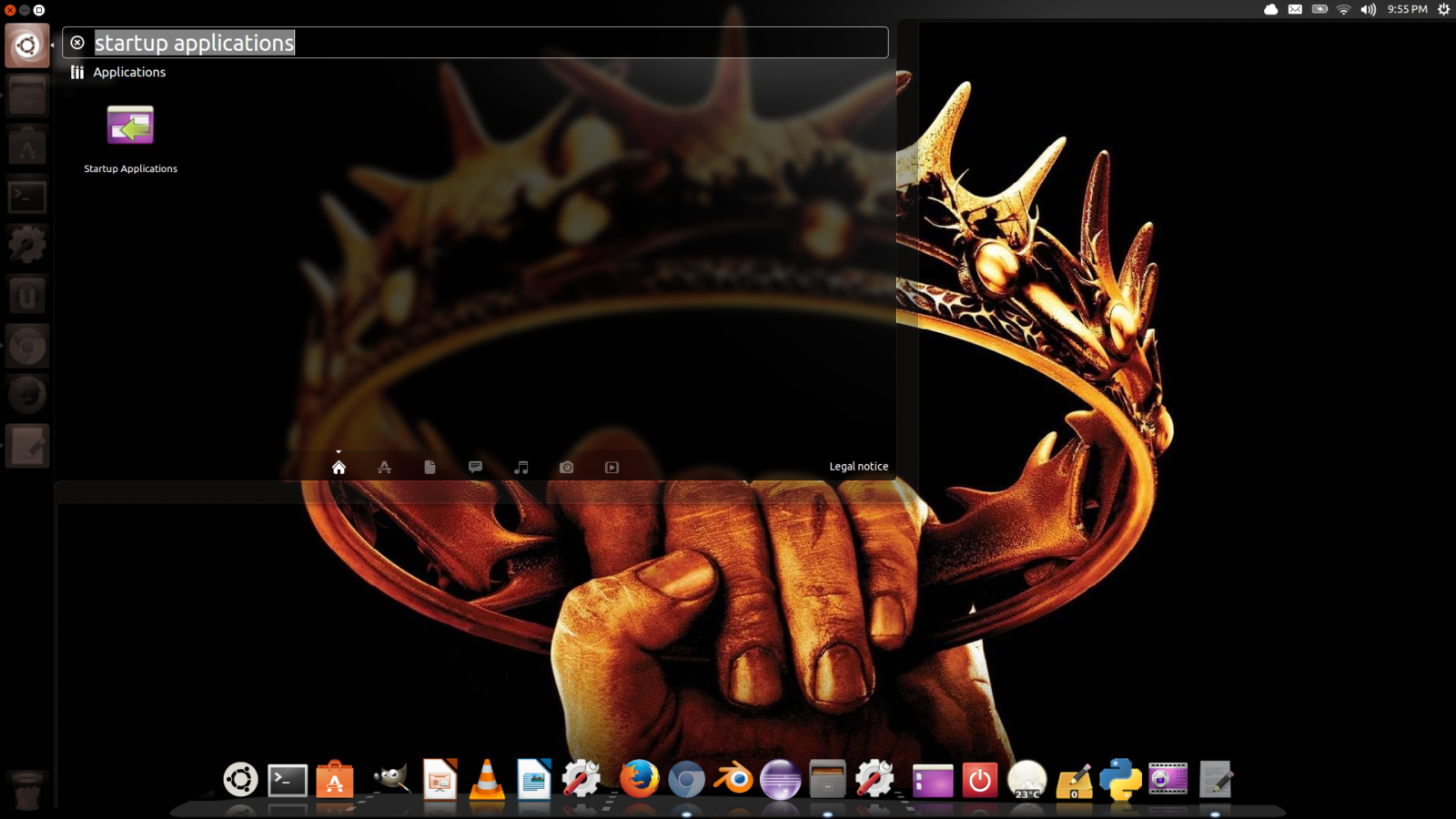The image size is (1456, 819).
Task: Launch Firefox from the dock
Action: 639,780
